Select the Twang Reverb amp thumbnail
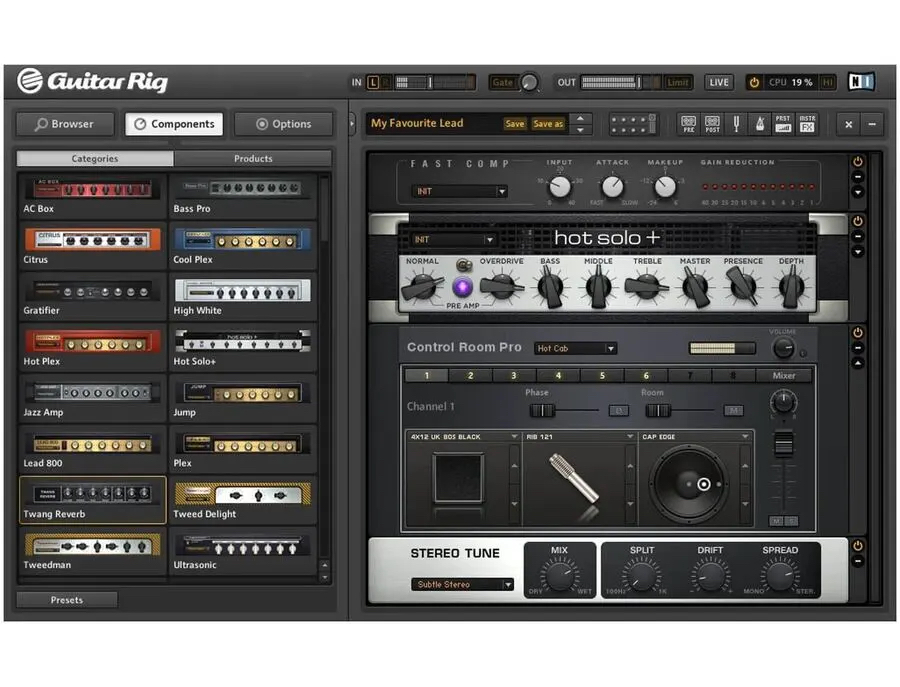Screen dimensions: 900x687 (91, 495)
